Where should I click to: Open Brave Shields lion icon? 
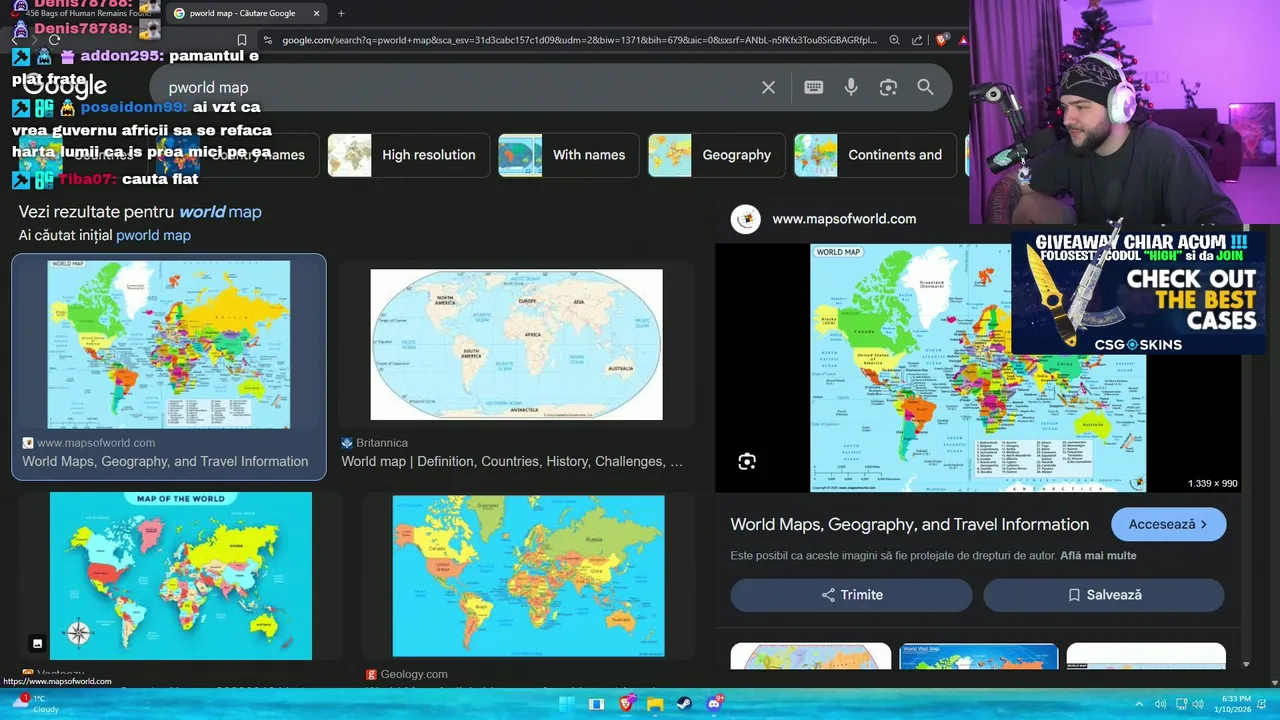(x=941, y=40)
